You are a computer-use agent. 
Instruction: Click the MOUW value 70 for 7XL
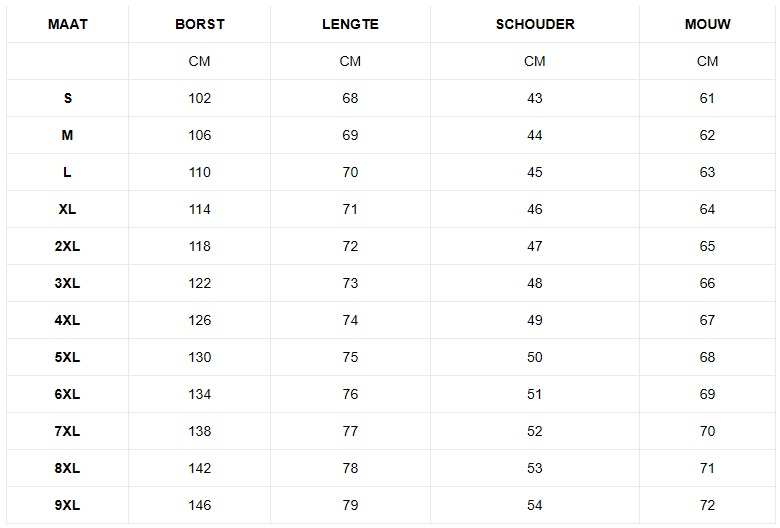(x=707, y=431)
